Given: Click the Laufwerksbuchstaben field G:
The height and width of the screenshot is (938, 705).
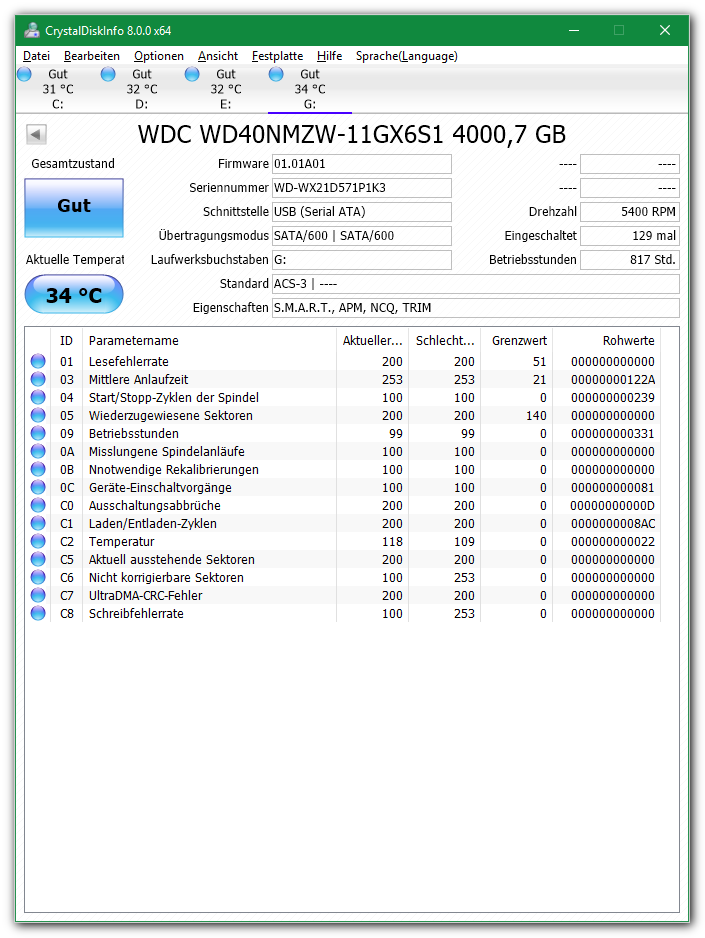Looking at the screenshot, I should point(362,260).
